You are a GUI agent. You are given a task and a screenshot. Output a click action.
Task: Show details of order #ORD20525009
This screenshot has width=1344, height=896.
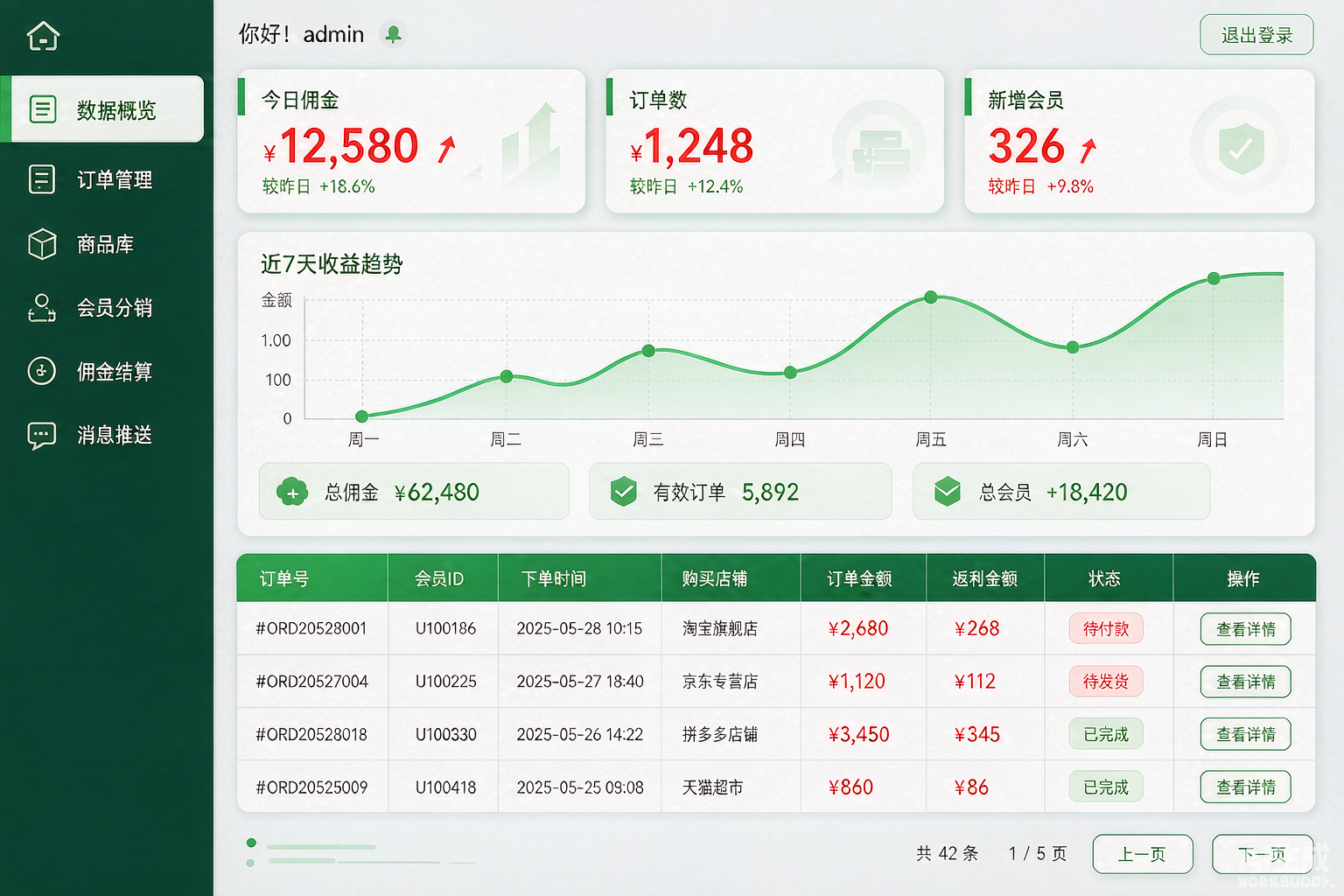(1245, 787)
